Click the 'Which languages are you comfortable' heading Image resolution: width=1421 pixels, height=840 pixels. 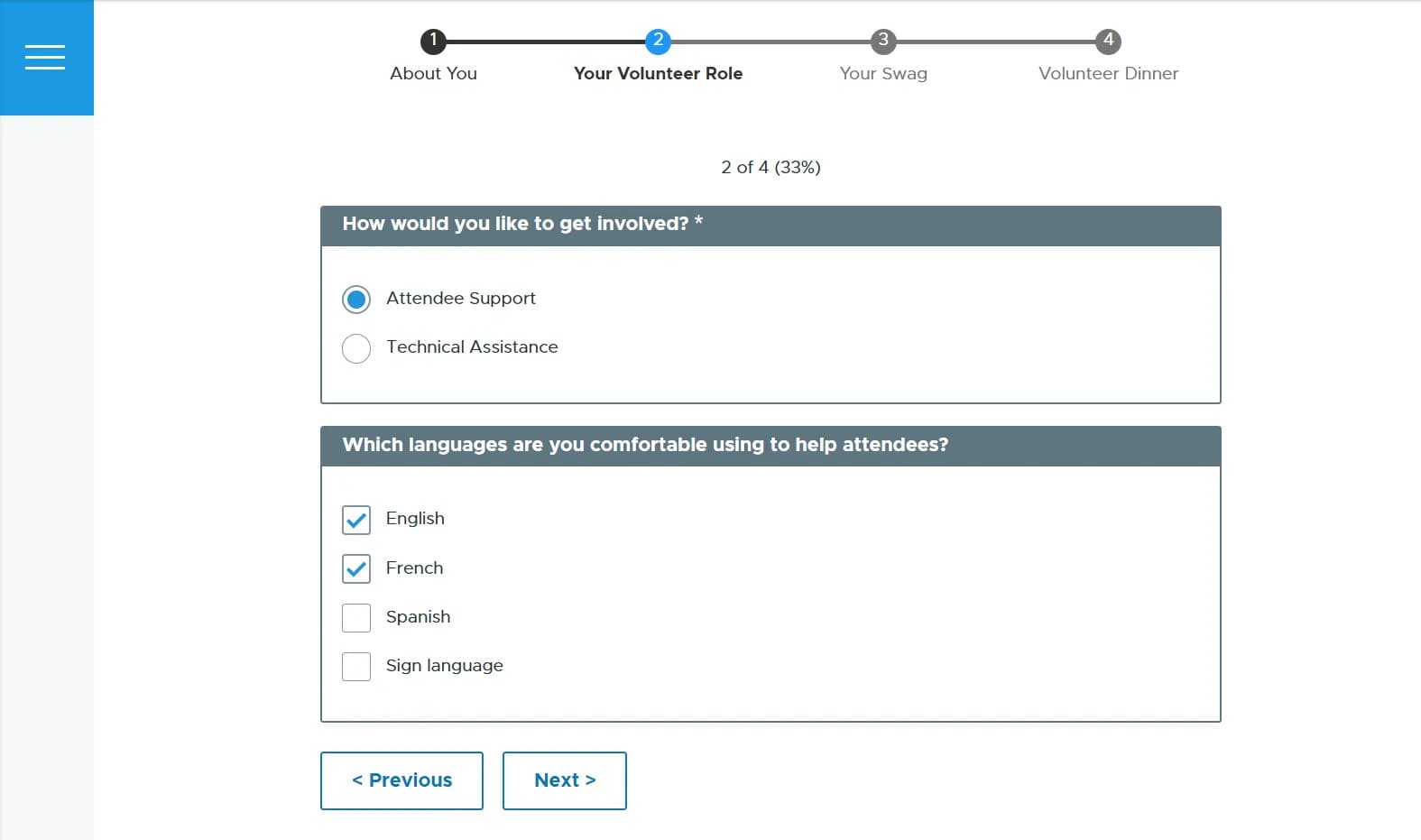click(x=645, y=445)
